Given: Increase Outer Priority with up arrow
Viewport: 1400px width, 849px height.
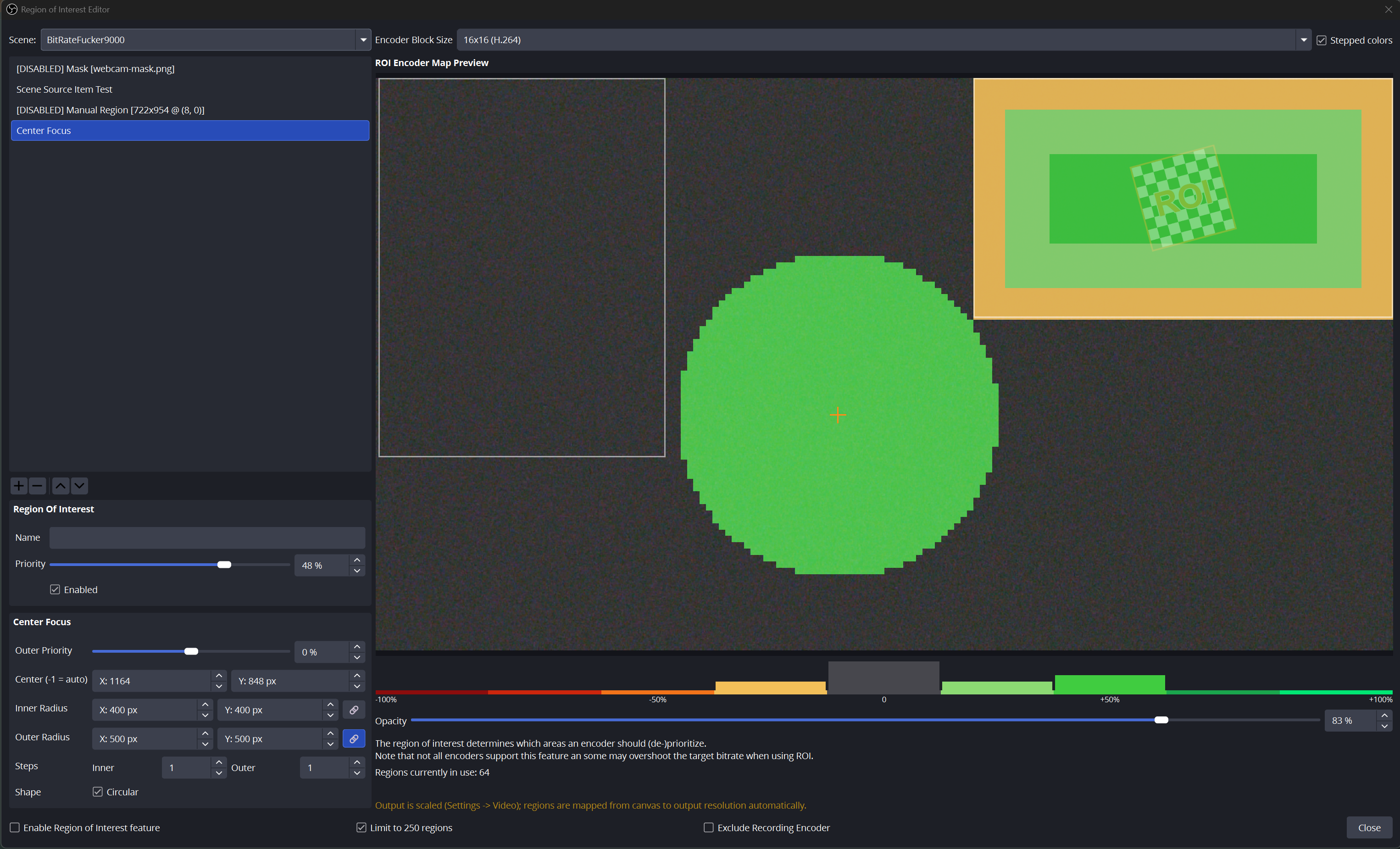Looking at the screenshot, I should pyautogui.click(x=357, y=647).
